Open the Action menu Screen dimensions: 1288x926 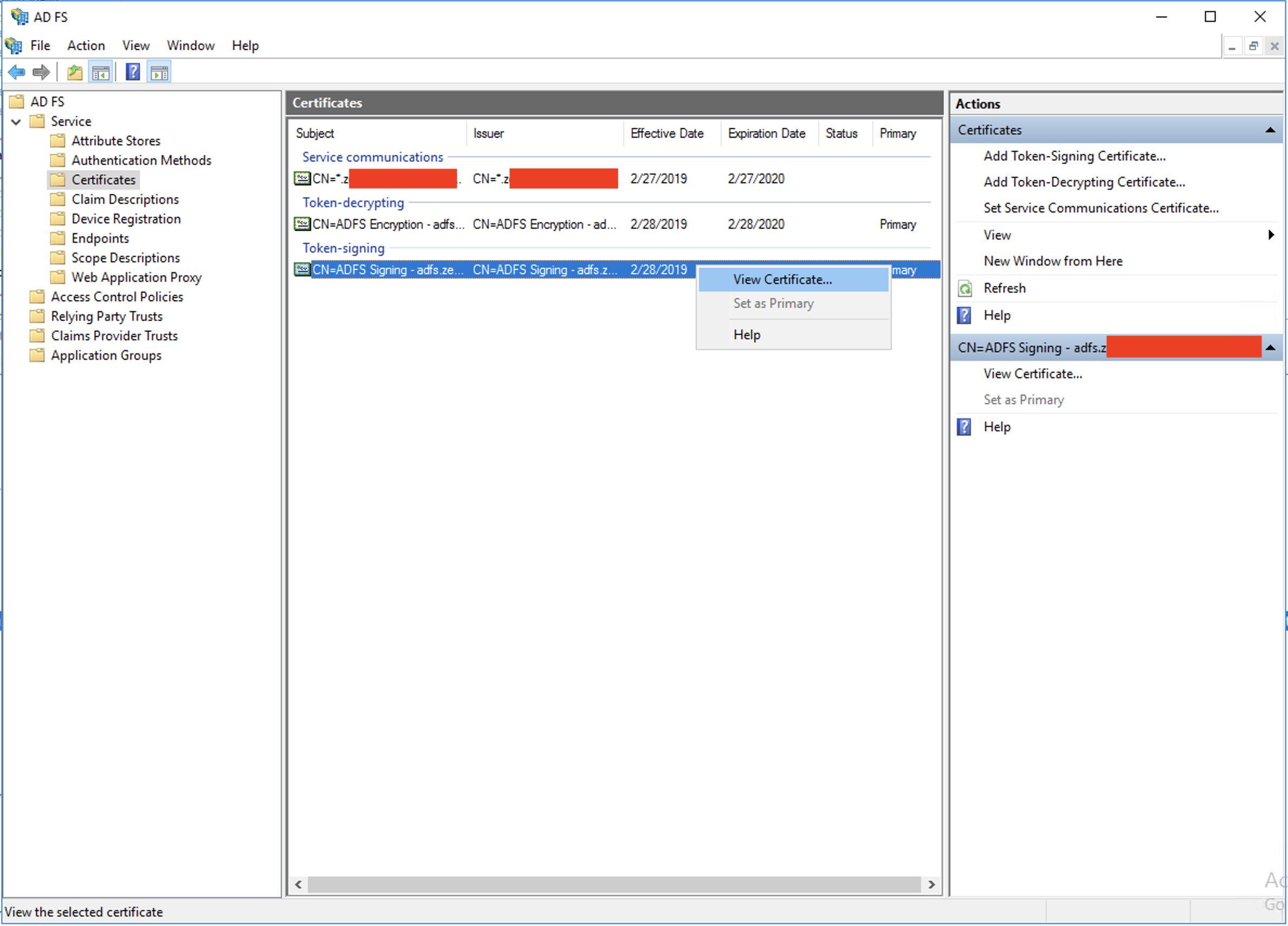click(86, 46)
